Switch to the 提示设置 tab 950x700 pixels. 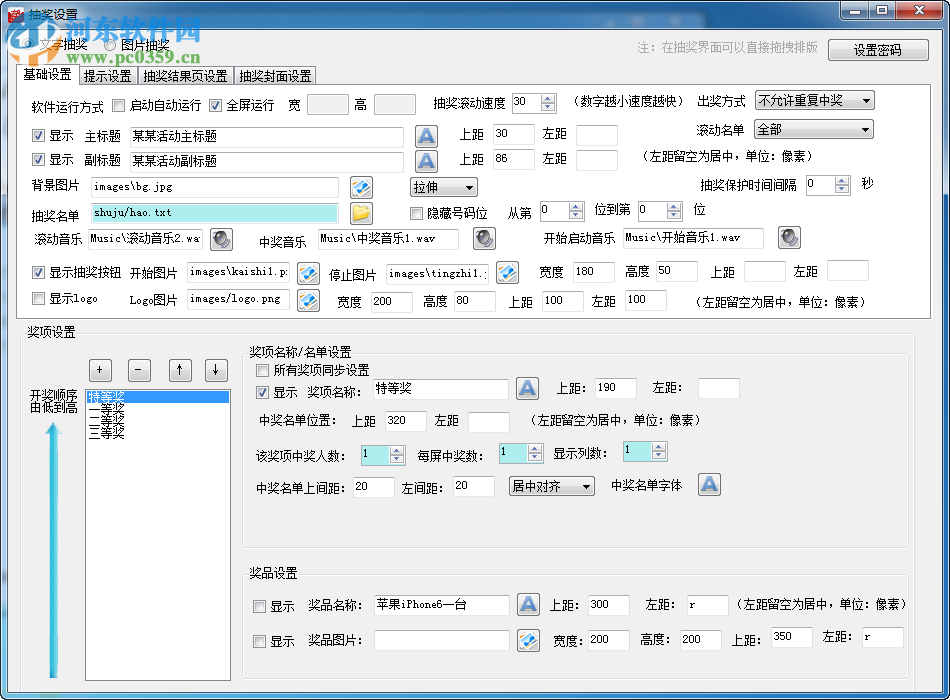pos(107,74)
